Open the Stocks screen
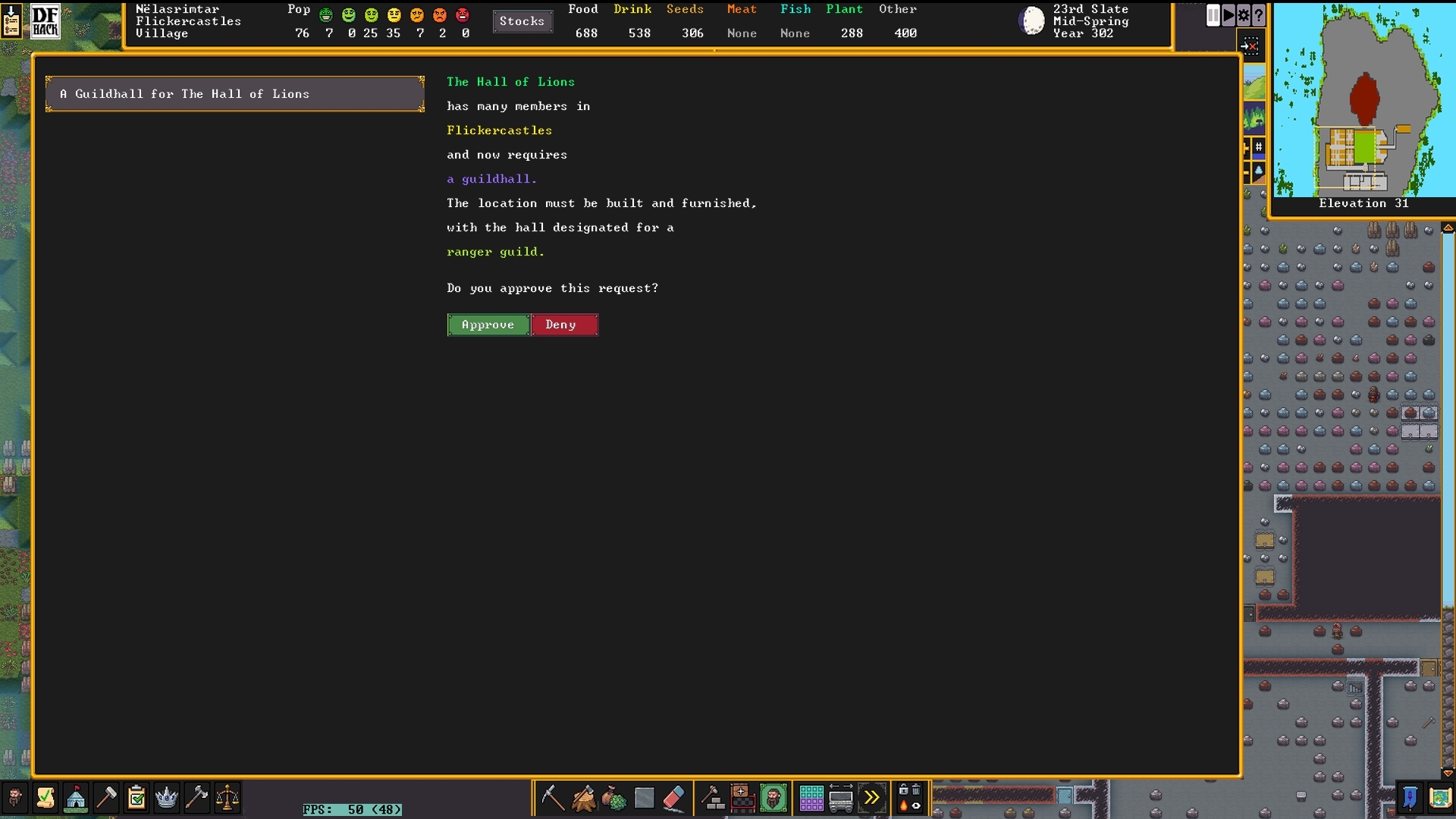This screenshot has width=1456, height=819. click(522, 21)
